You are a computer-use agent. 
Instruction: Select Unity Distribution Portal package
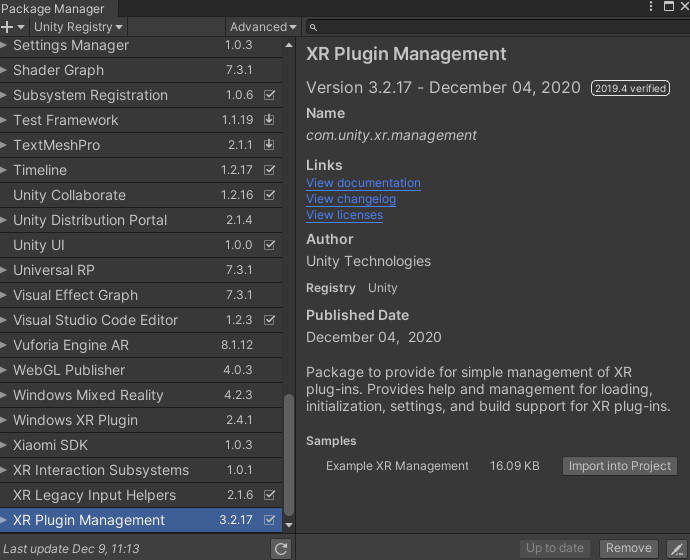(x=141, y=220)
